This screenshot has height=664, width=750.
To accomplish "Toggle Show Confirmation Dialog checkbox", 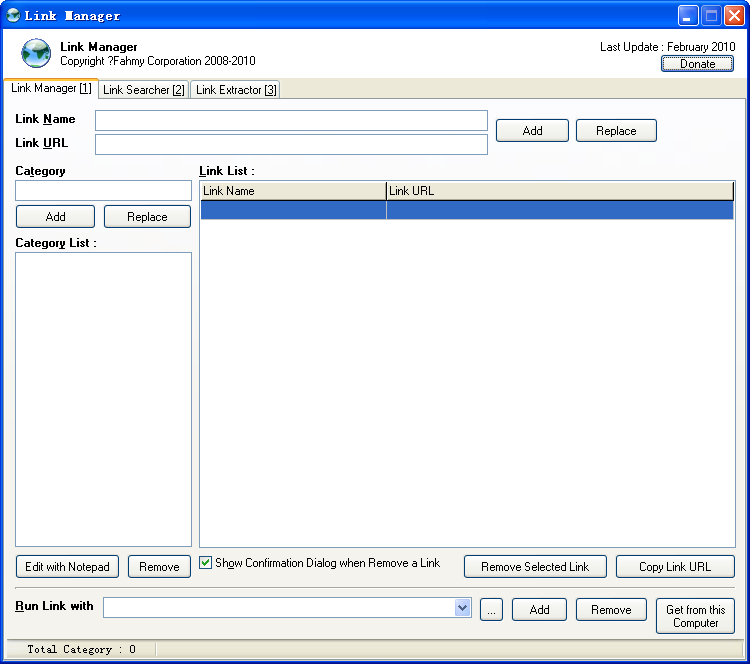I will pyautogui.click(x=206, y=563).
